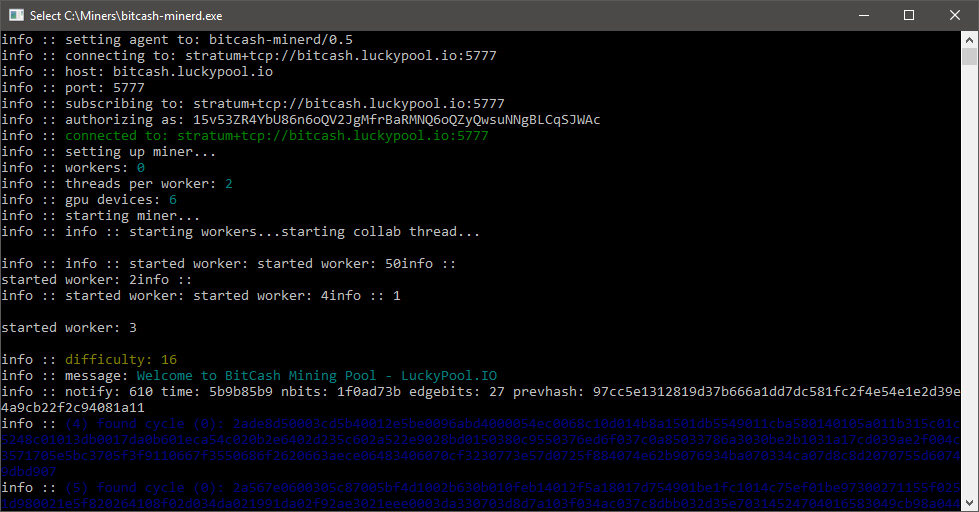Click the 'started worker: 2info ::' line
This screenshot has width=979, height=512.
coord(97,280)
